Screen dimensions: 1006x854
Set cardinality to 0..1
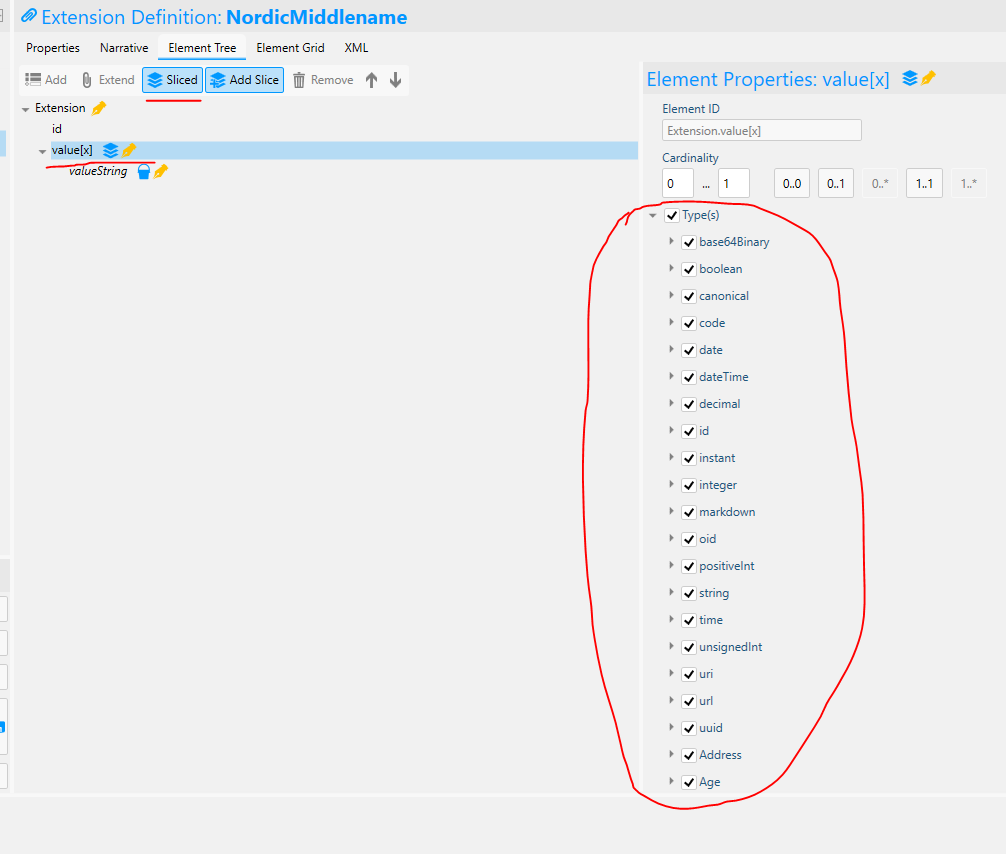pos(835,184)
